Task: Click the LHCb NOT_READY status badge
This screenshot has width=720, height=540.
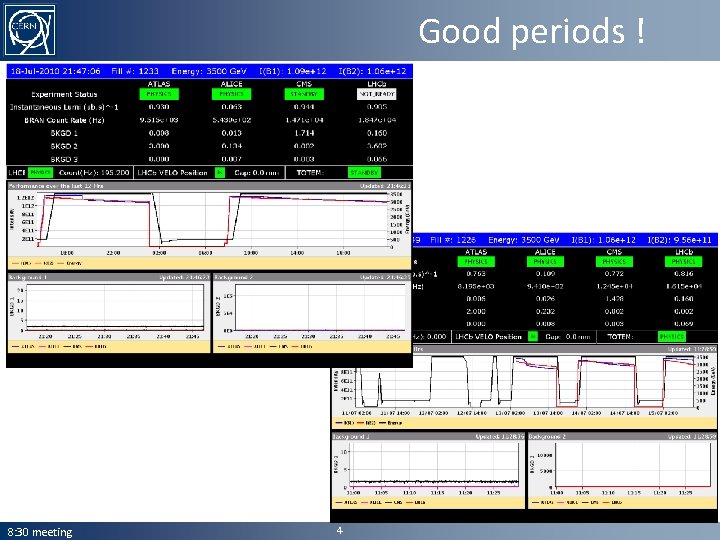Action: point(377,94)
